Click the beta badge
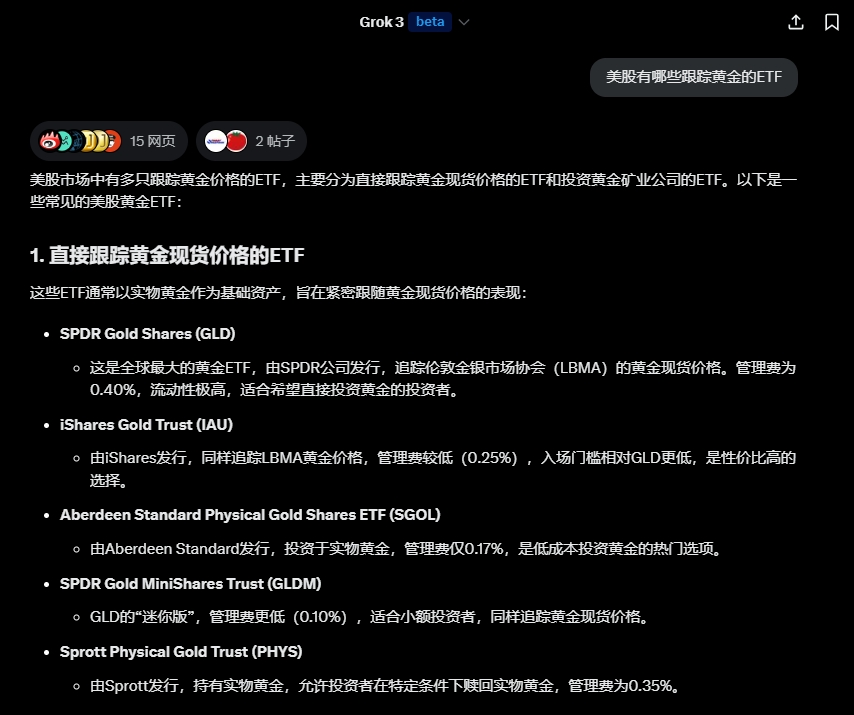The image size is (854, 715). click(430, 22)
